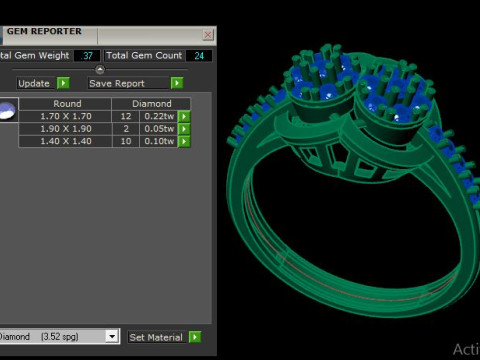Select the 1.70 X 1.70 size cell

click(65, 116)
